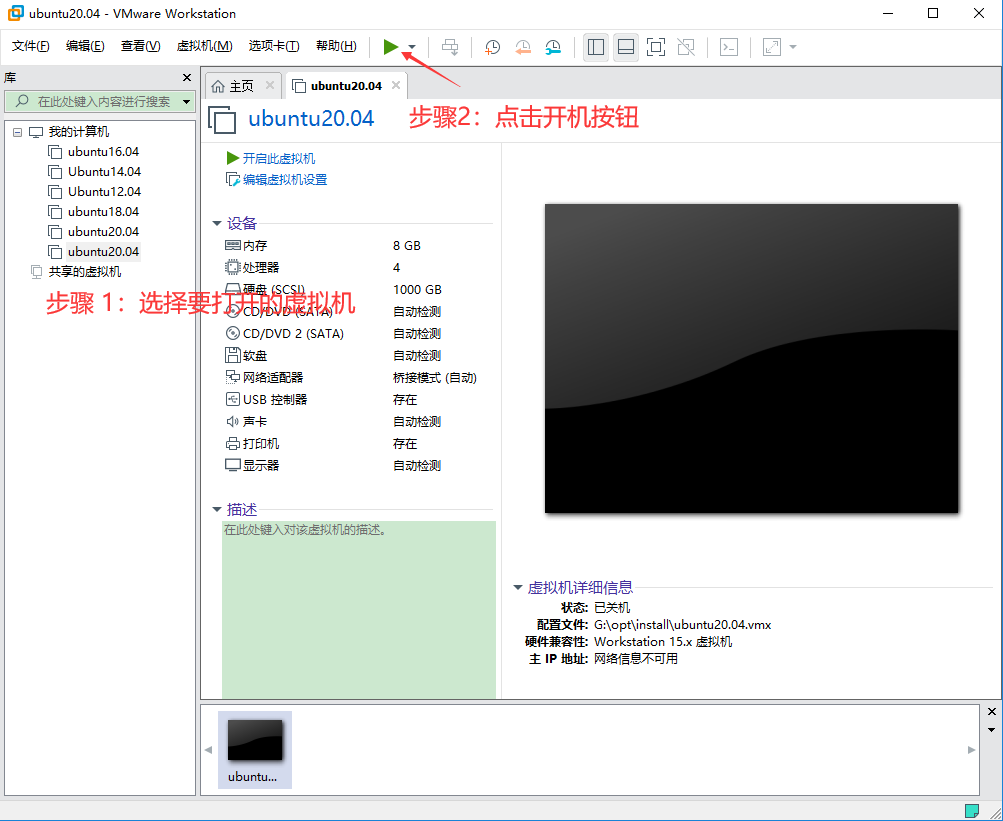Click the green power-on play button

click(x=391, y=47)
